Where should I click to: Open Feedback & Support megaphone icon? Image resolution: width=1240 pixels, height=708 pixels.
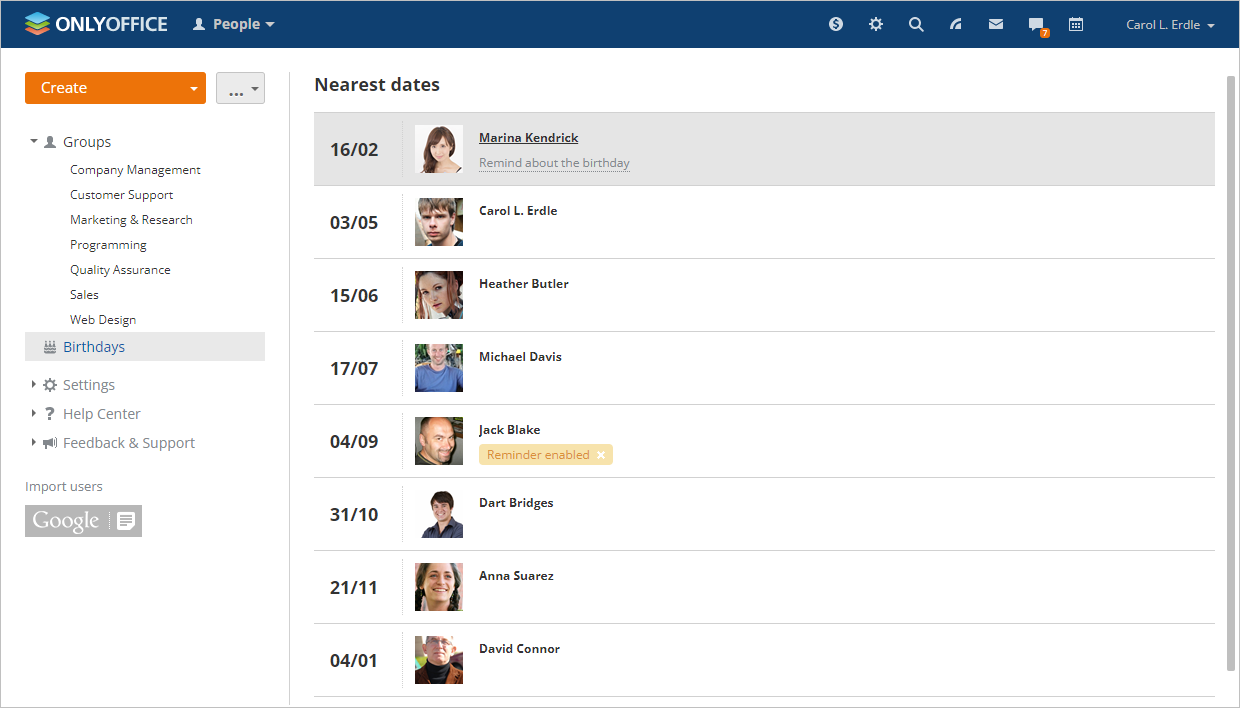49,442
